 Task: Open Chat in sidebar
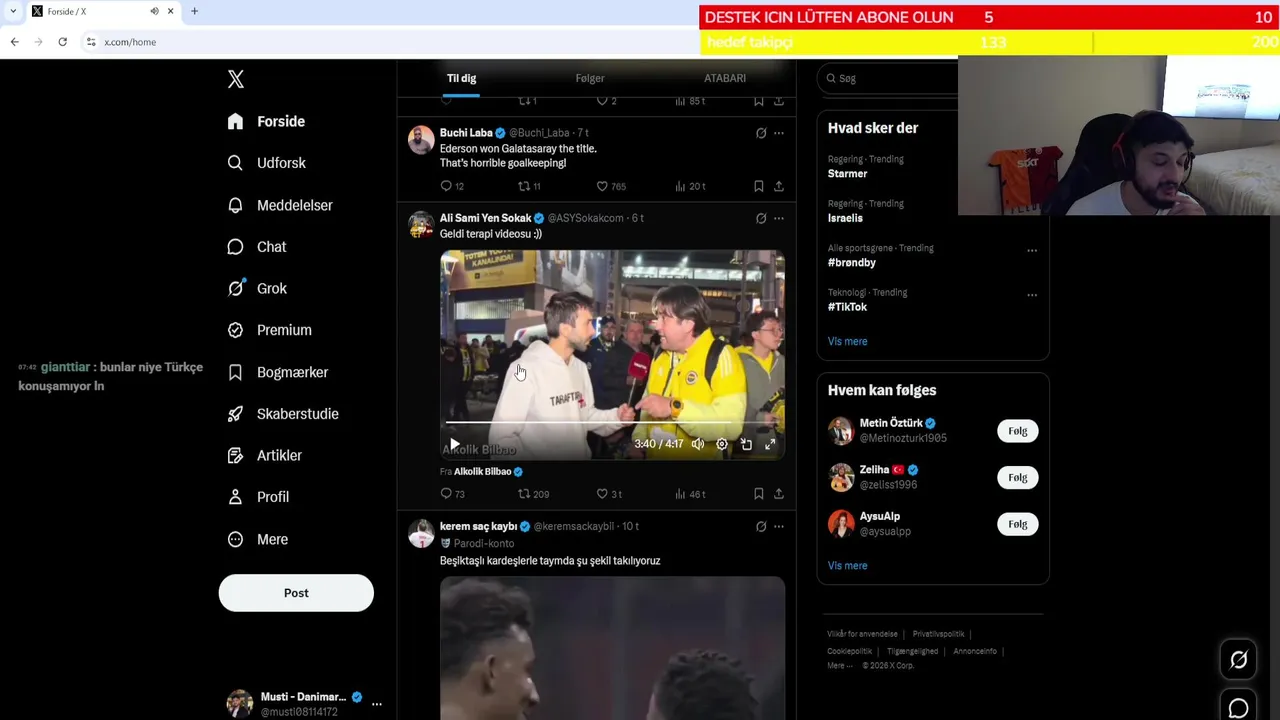point(256,247)
